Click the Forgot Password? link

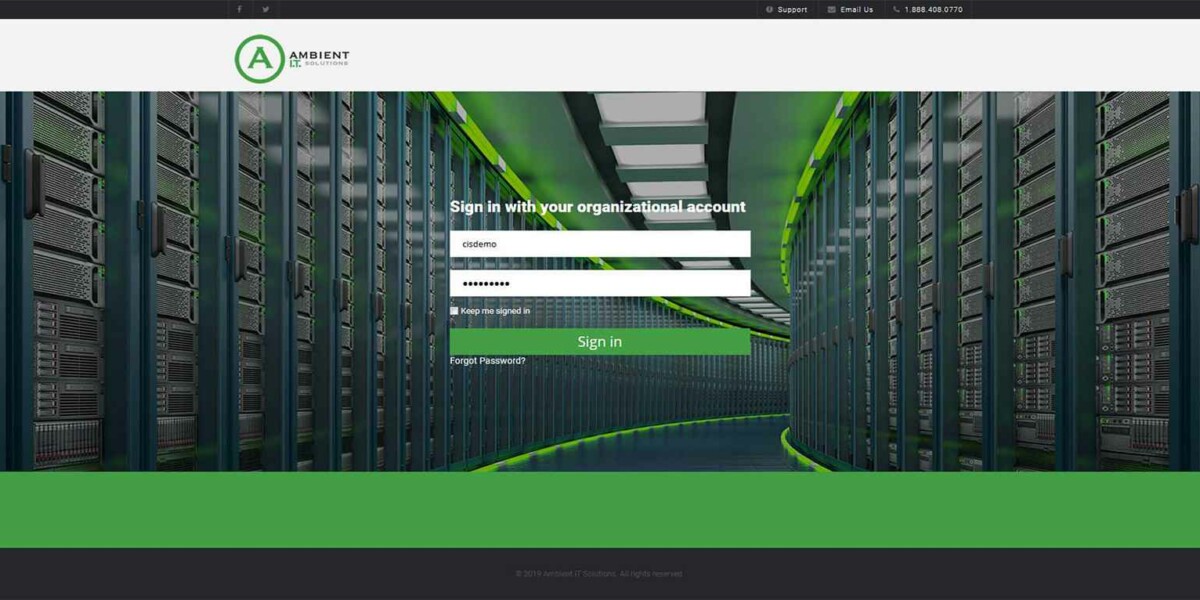coord(489,360)
